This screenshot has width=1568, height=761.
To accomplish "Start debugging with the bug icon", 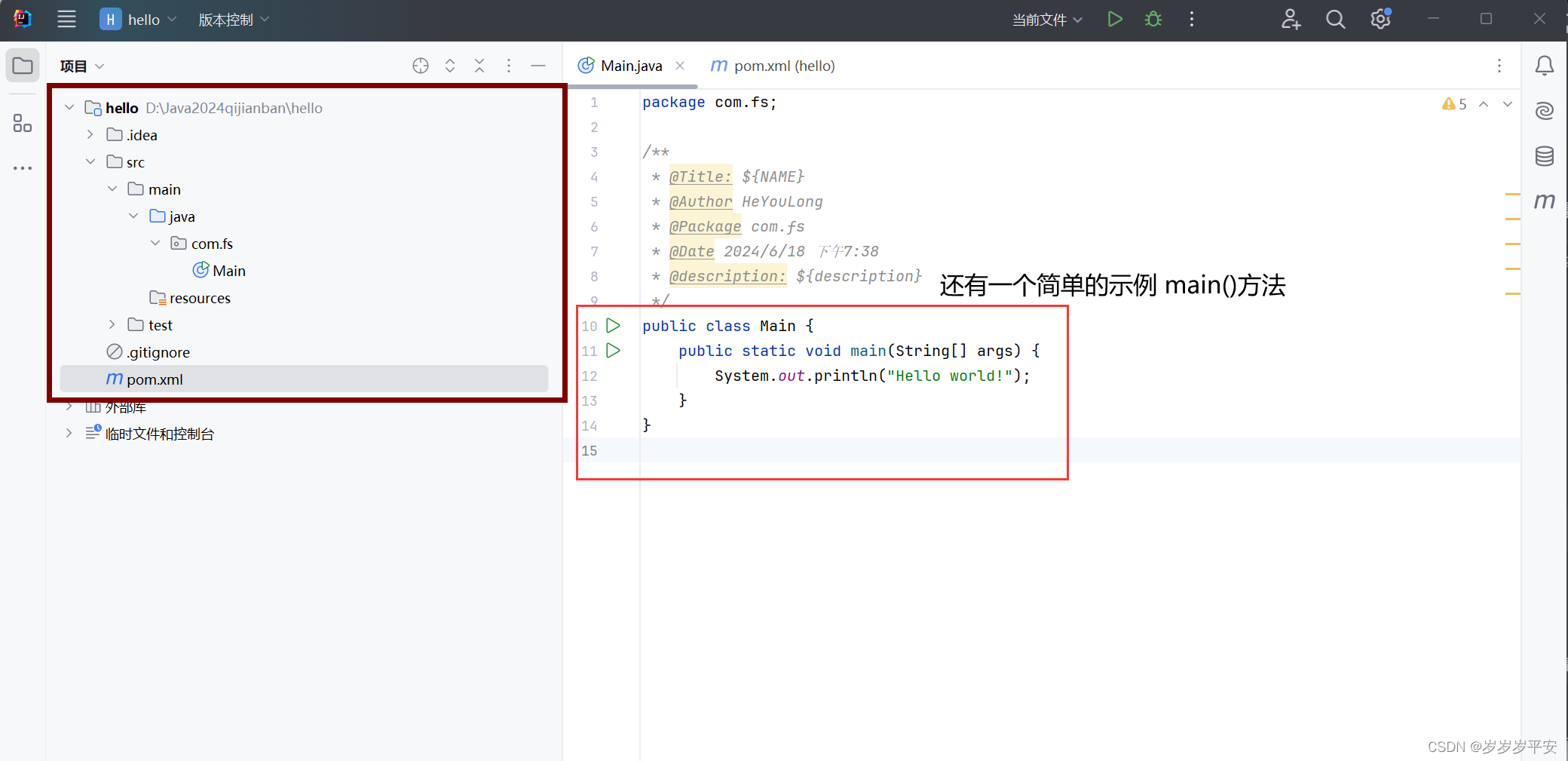I will pyautogui.click(x=1153, y=19).
